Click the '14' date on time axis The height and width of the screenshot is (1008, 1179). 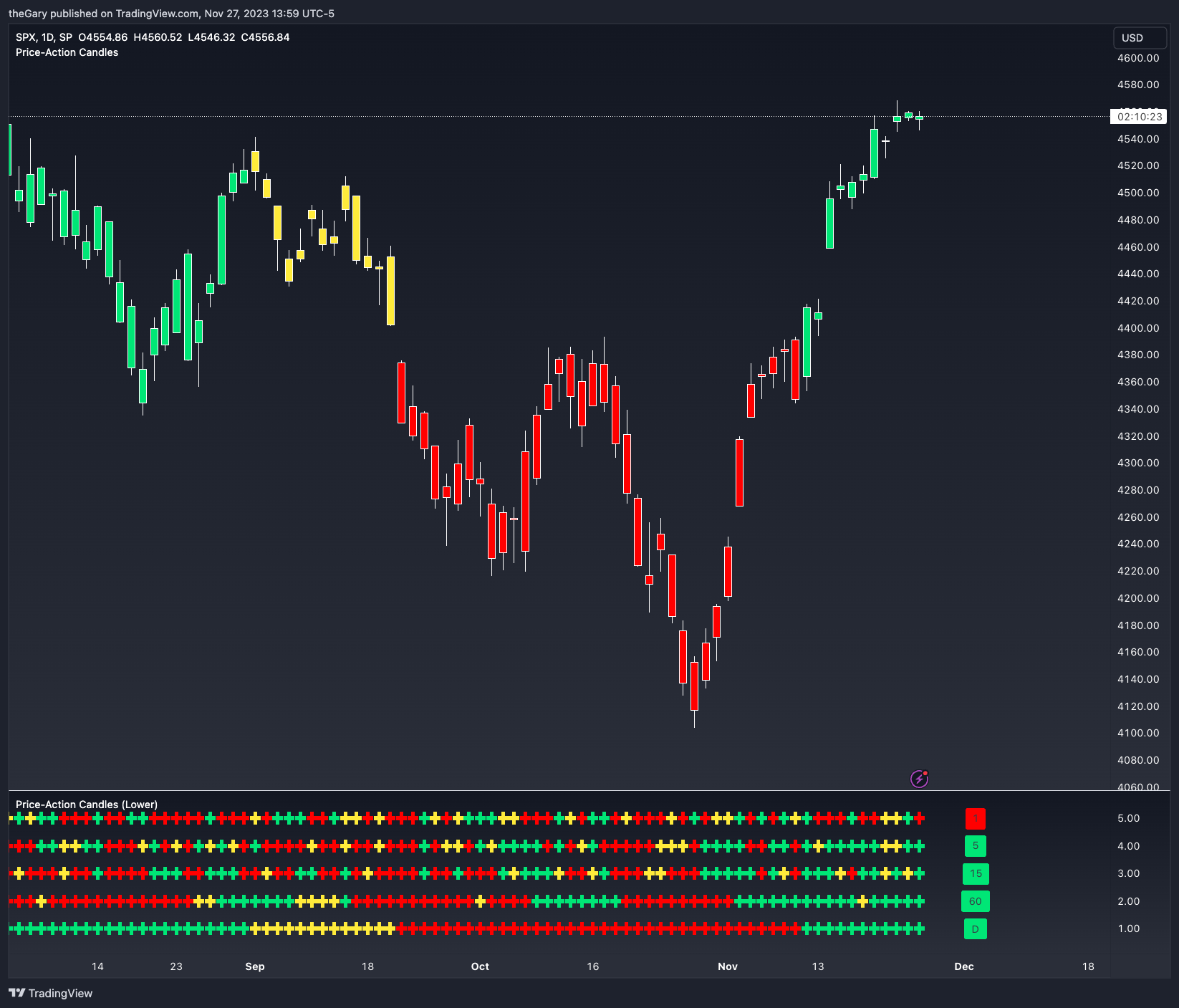pos(97,966)
